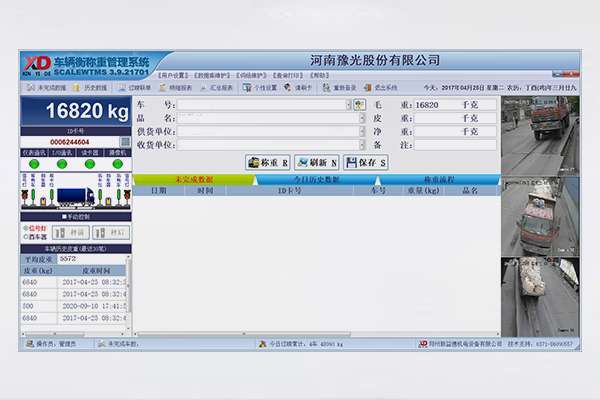Switch to the 今日历史数据 tab
This screenshot has height=400, width=600.
[x=316, y=180]
